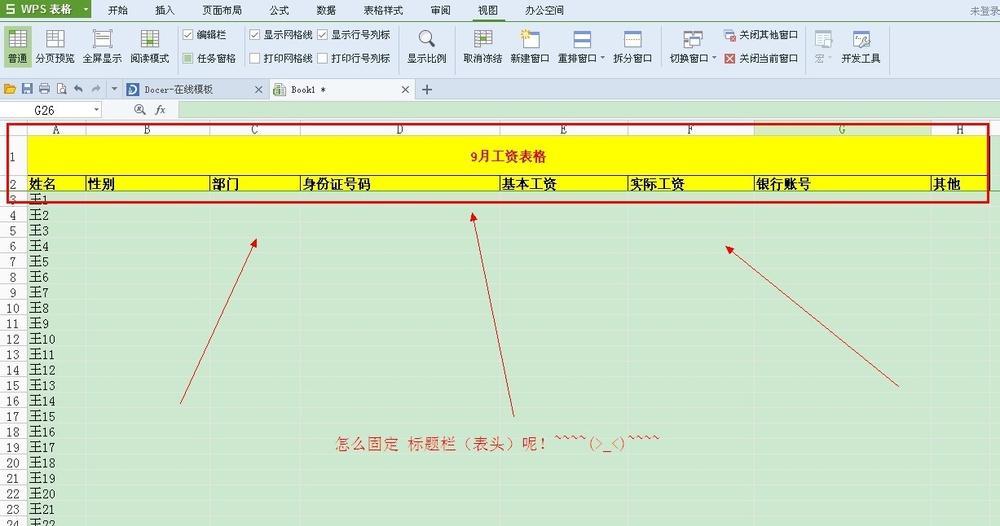The height and width of the screenshot is (526, 1000).
Task: Click Unfreeze Panes (取消冻结)
Action: [483, 45]
